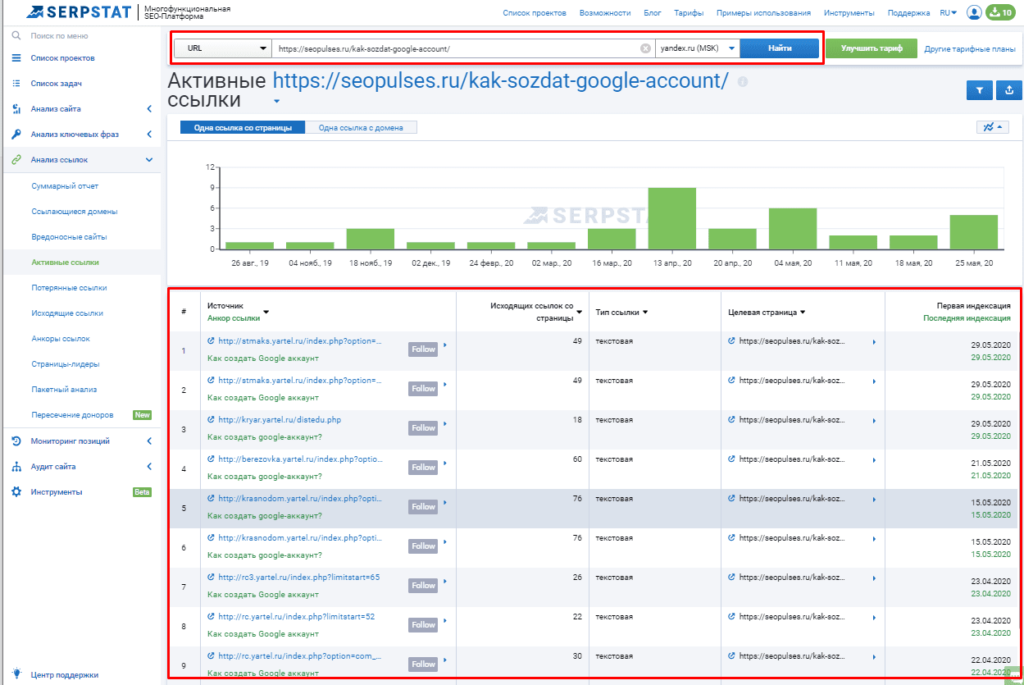Open the Список проектов top link
This screenshot has width=1024, height=685.
(534, 12)
